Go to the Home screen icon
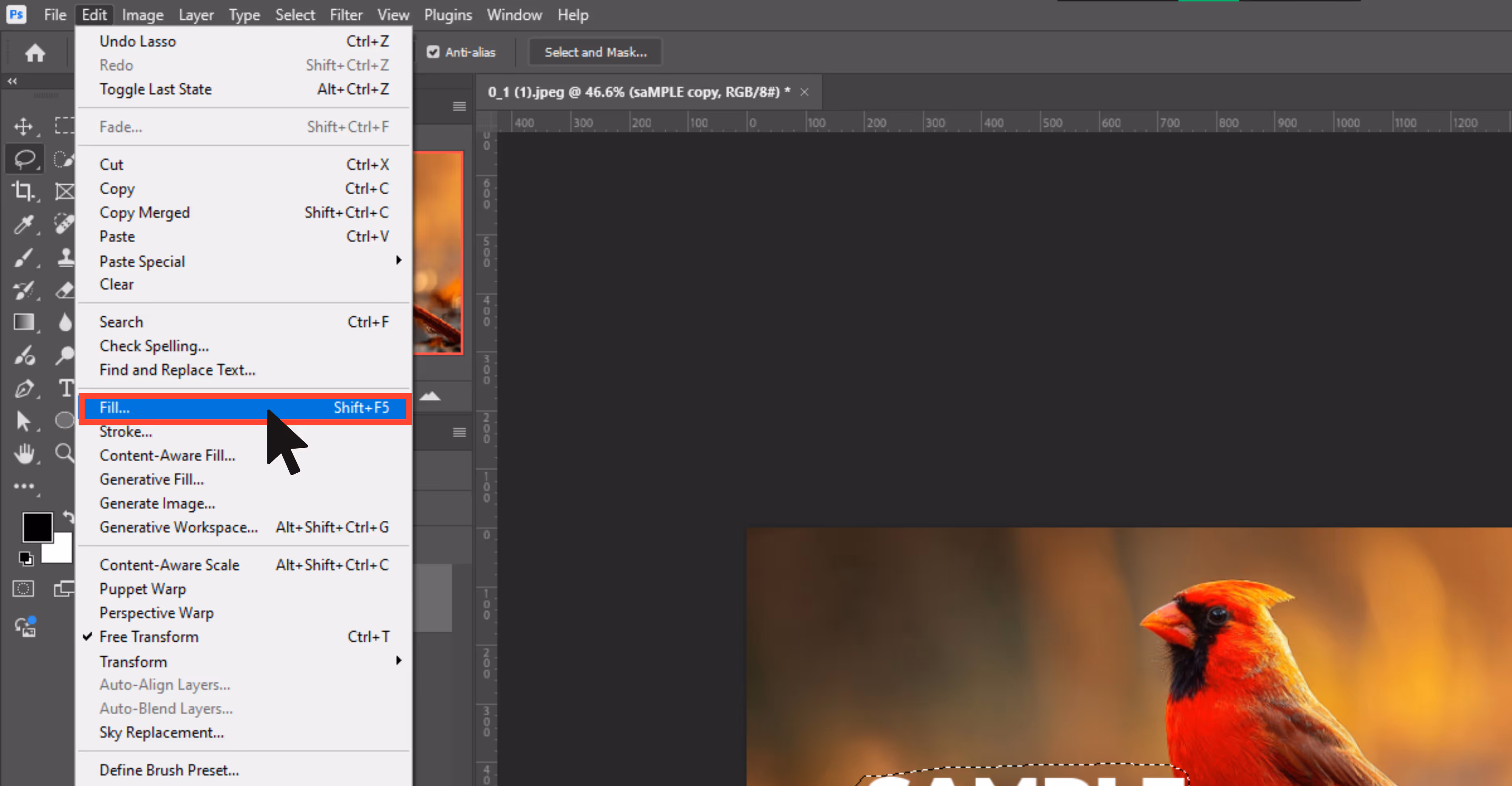Viewport: 1512px width, 786px height. tap(35, 53)
